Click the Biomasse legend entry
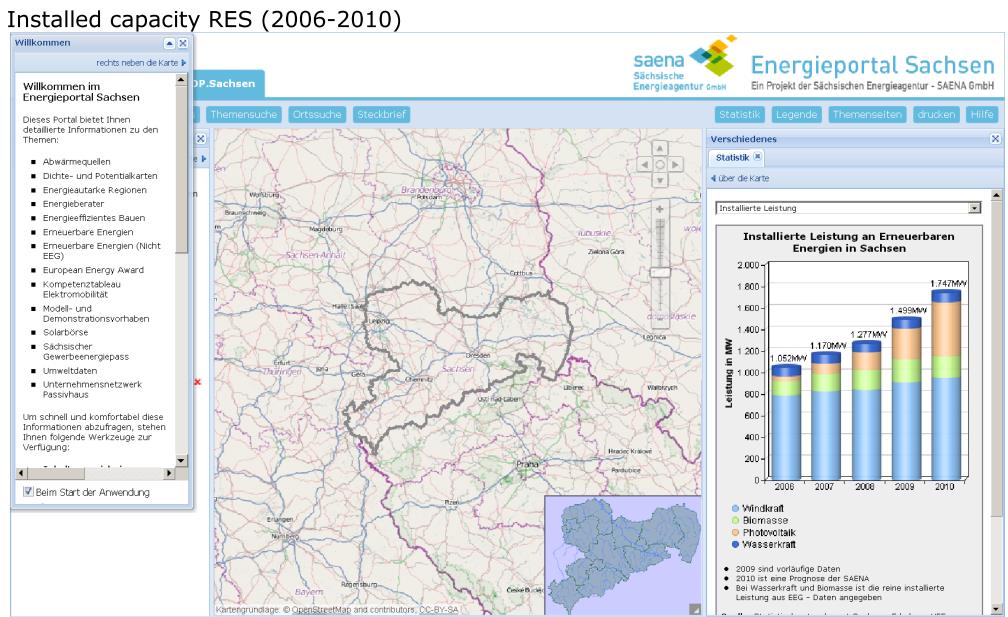Viewport: 1008px width, 617px height. pyautogui.click(x=760, y=521)
